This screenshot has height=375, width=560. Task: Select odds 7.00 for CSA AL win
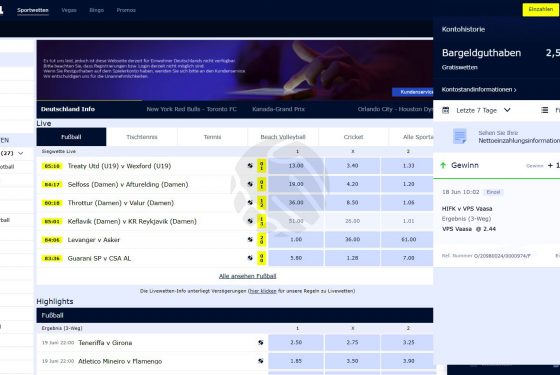coord(407,258)
